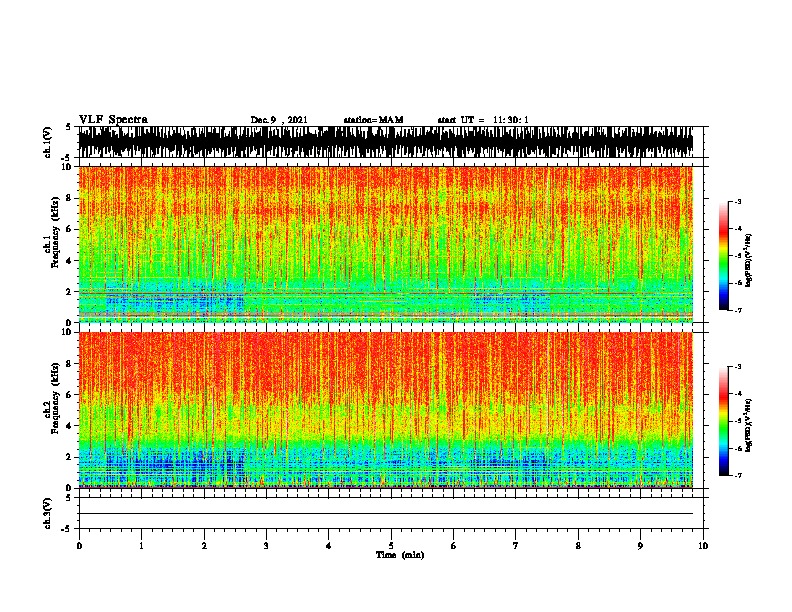Click the ch.1 spectrogram color scale bar
This screenshot has height=612, width=792.
pos(723,256)
